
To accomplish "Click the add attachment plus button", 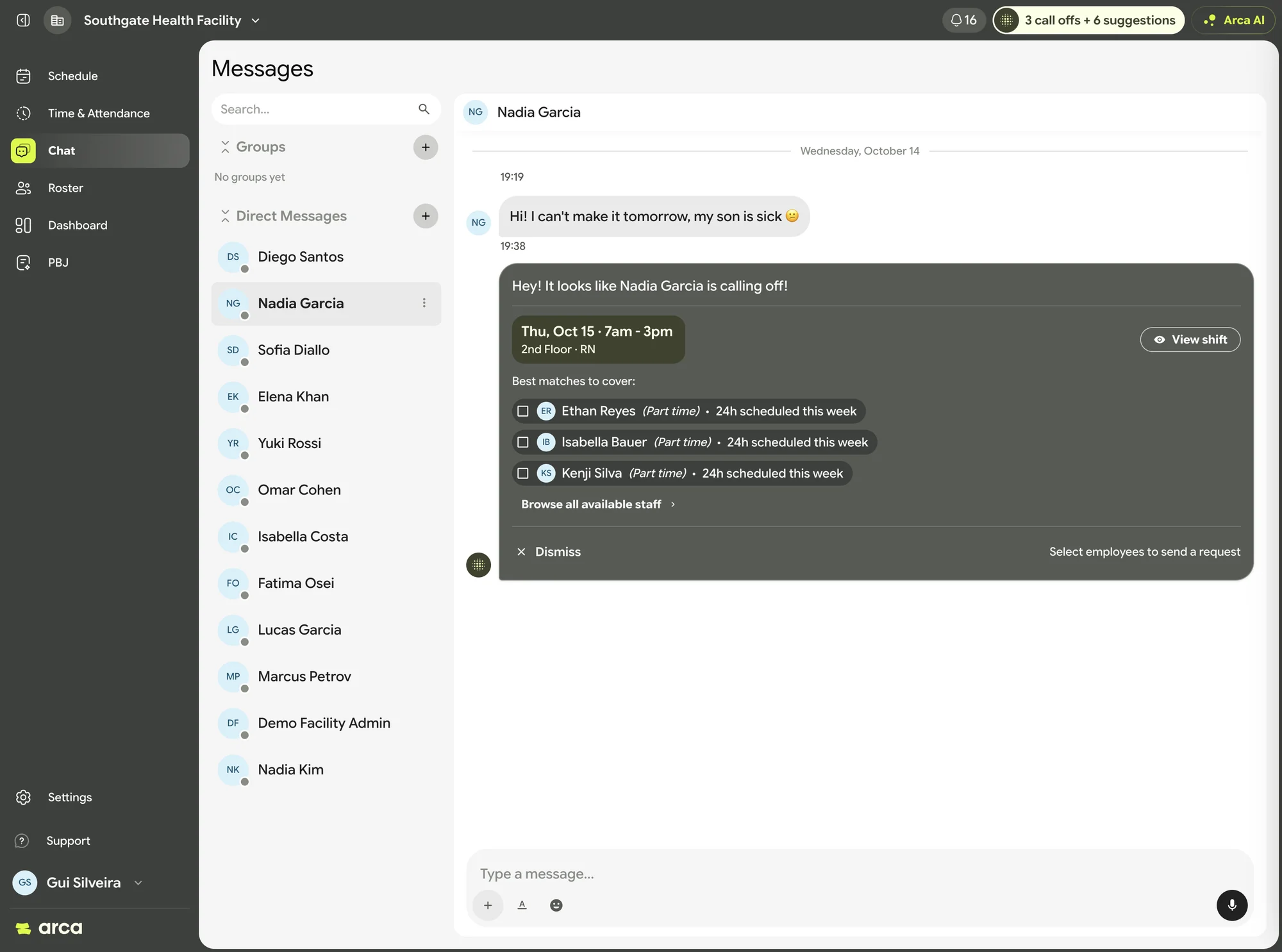I will [x=488, y=905].
